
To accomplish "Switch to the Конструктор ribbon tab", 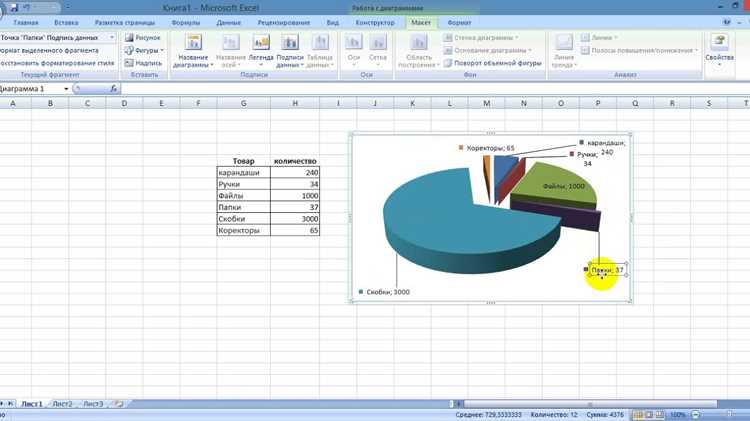I will coord(375,22).
